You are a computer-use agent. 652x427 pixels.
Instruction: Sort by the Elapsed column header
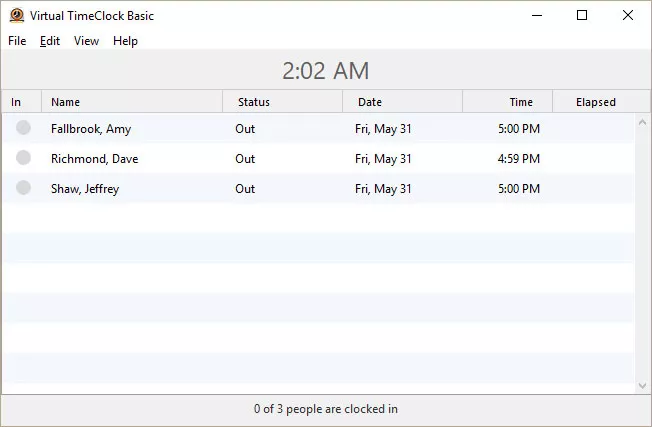coord(601,101)
